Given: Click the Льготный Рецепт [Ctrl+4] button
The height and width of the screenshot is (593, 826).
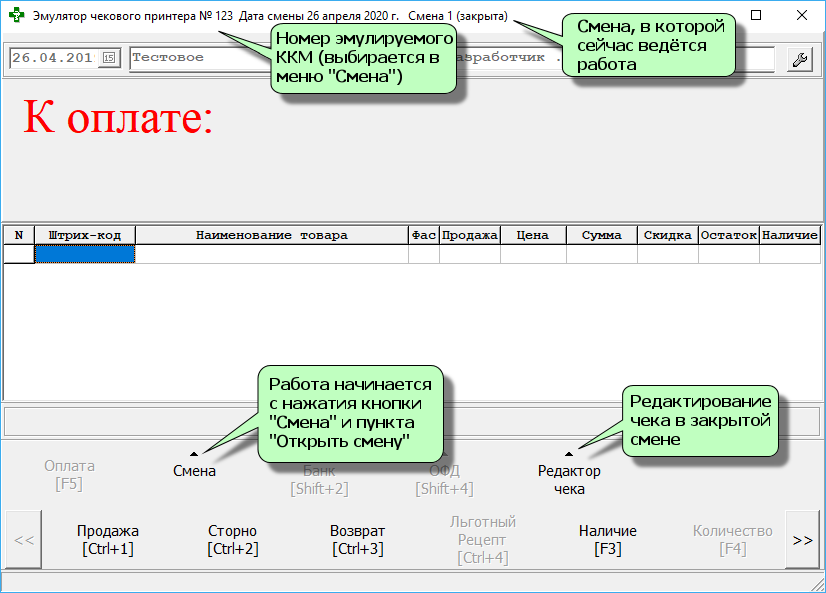Looking at the screenshot, I should [x=482, y=540].
